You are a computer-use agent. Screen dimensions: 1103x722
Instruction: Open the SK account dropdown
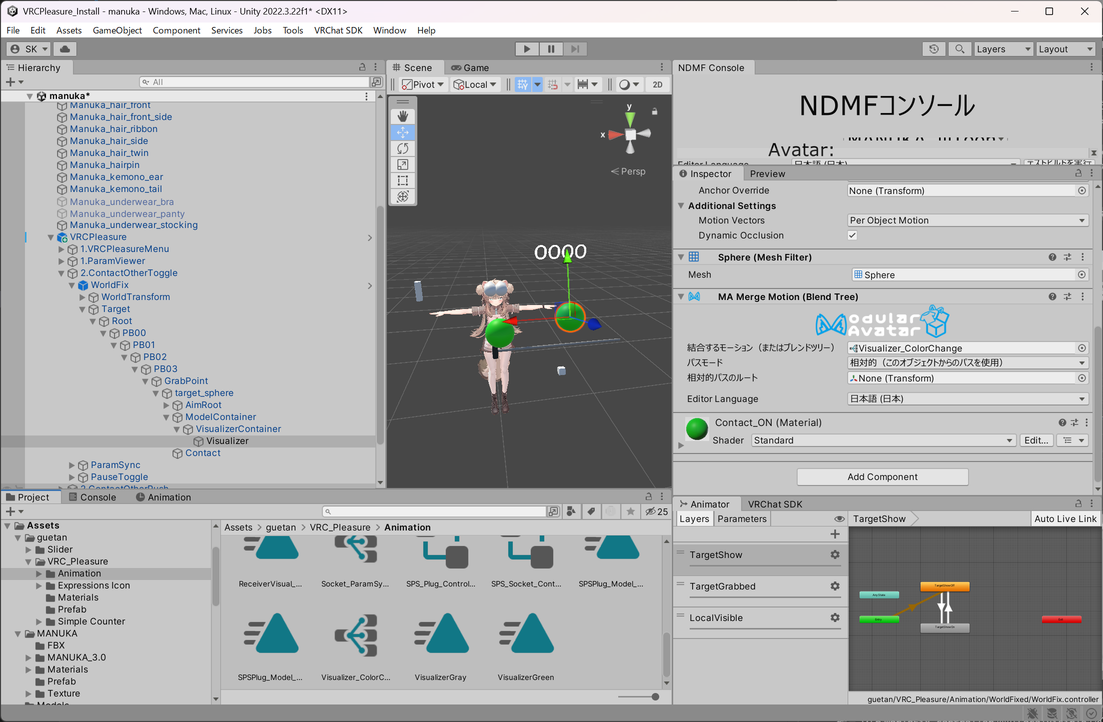point(29,49)
